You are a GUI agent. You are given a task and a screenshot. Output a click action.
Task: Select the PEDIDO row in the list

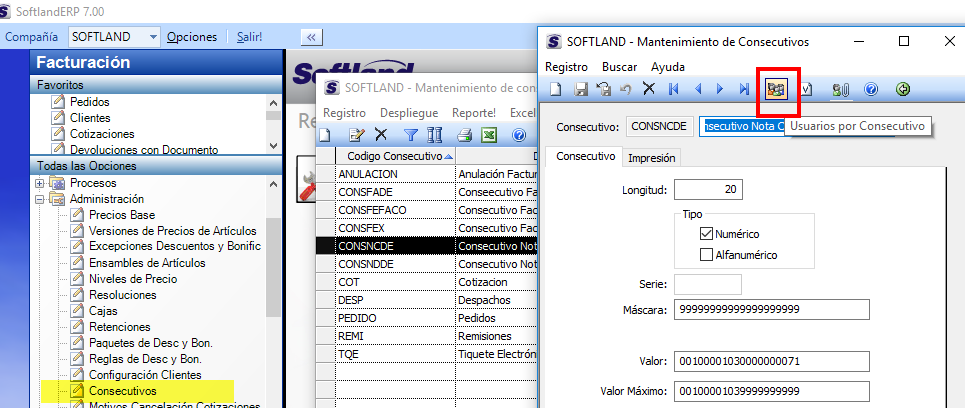click(426, 318)
